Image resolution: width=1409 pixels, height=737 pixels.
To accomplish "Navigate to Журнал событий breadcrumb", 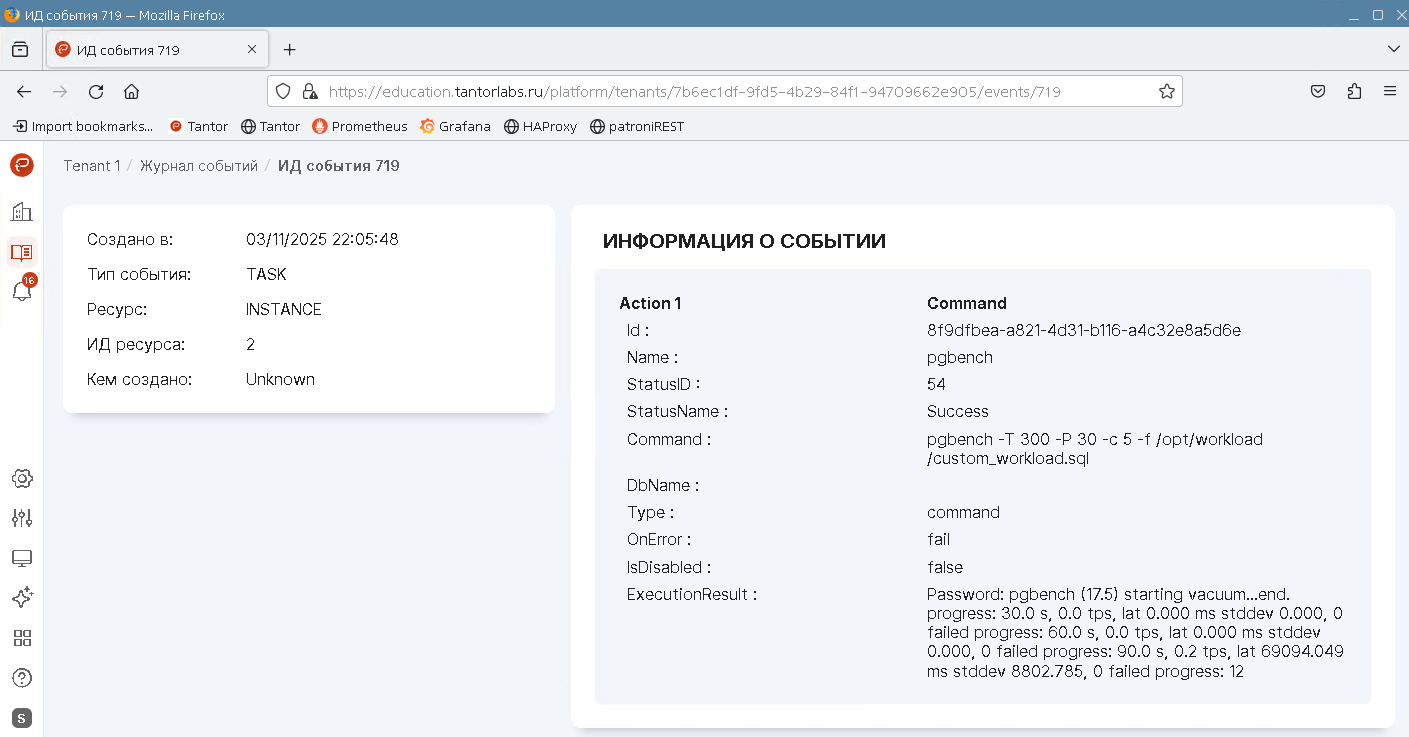I will click(198, 166).
